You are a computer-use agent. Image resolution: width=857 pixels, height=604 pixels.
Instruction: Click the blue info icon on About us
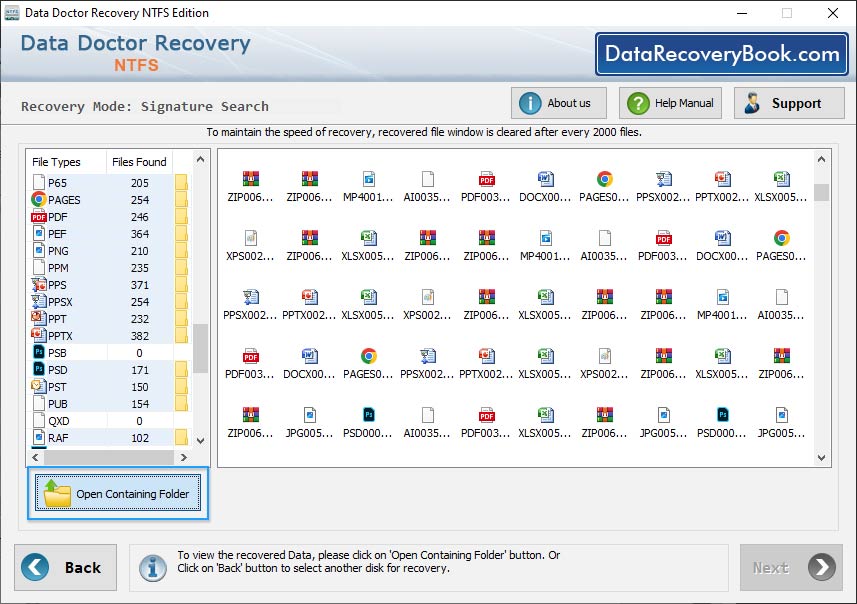pos(530,102)
